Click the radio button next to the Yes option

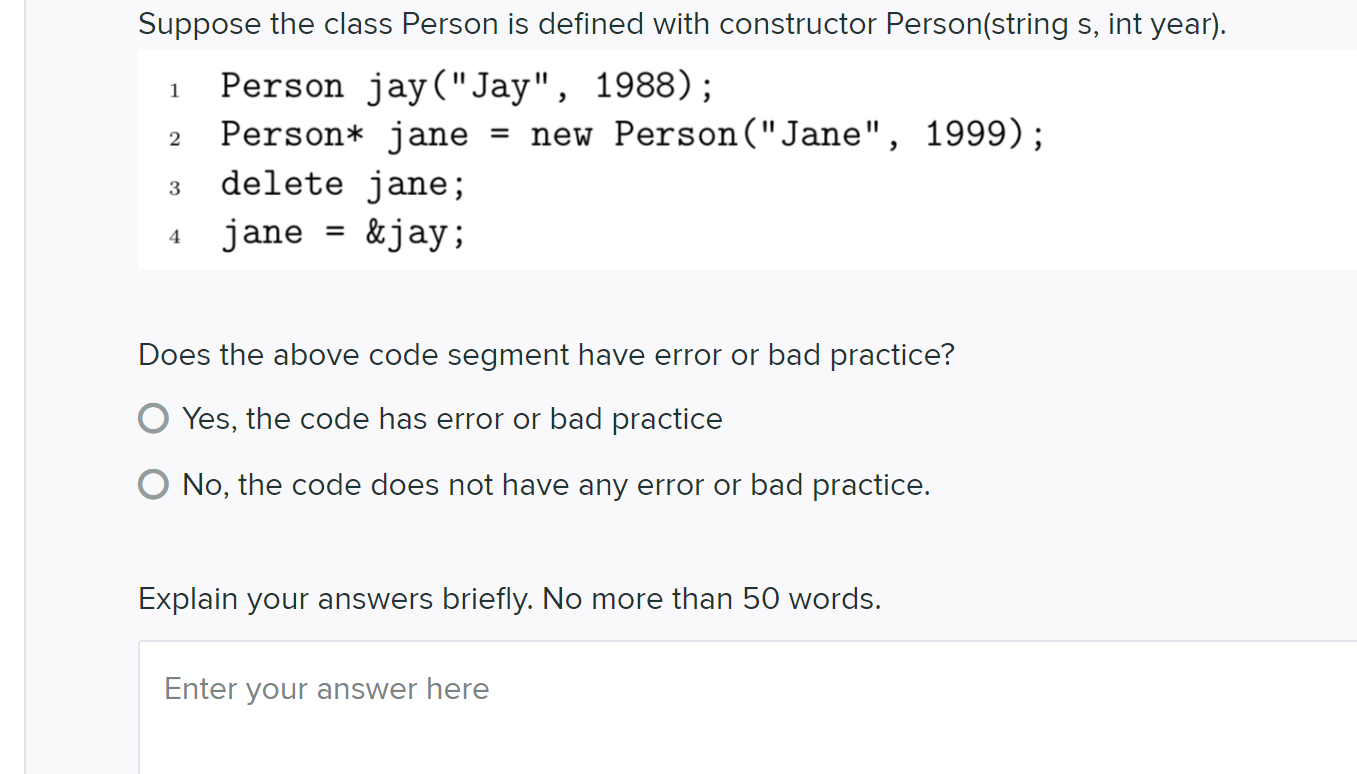click(153, 418)
